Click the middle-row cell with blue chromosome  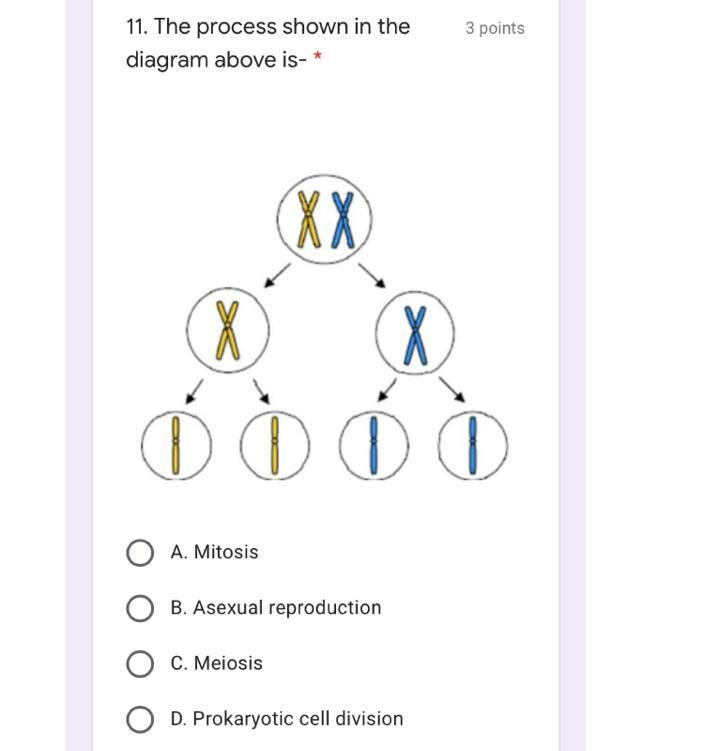click(x=416, y=332)
